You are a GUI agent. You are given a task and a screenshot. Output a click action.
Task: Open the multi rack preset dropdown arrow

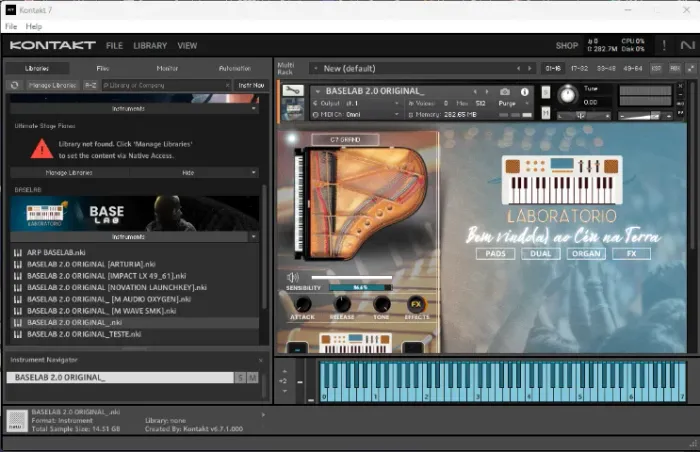coord(316,68)
